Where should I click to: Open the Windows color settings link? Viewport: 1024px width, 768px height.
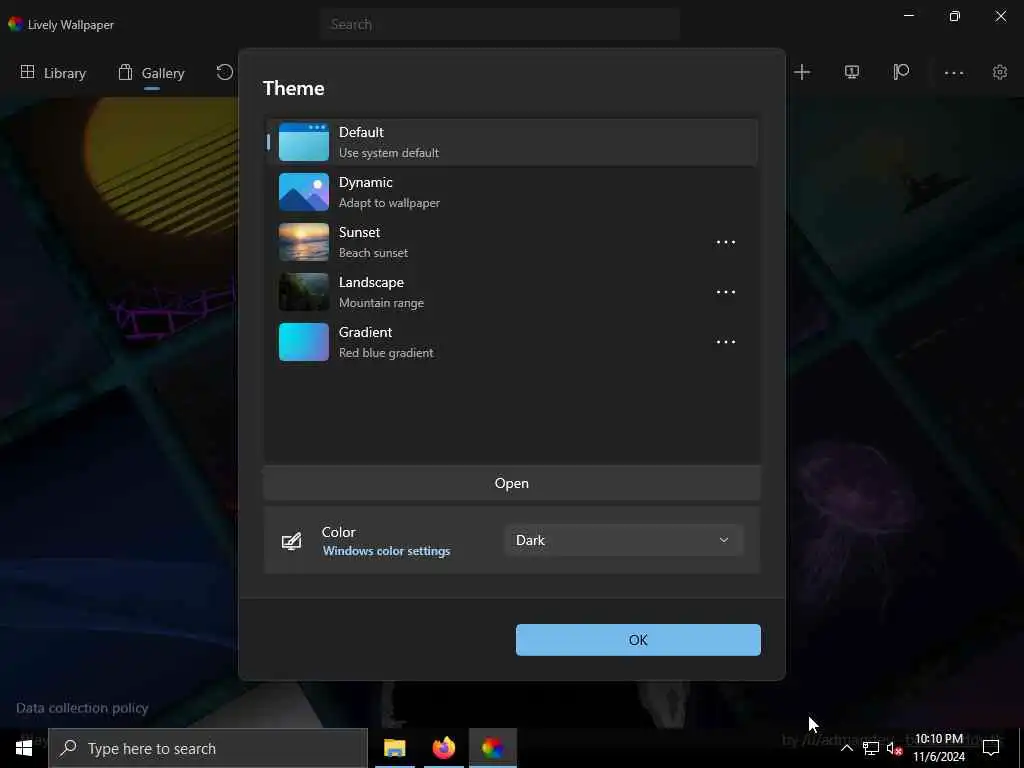(386, 551)
